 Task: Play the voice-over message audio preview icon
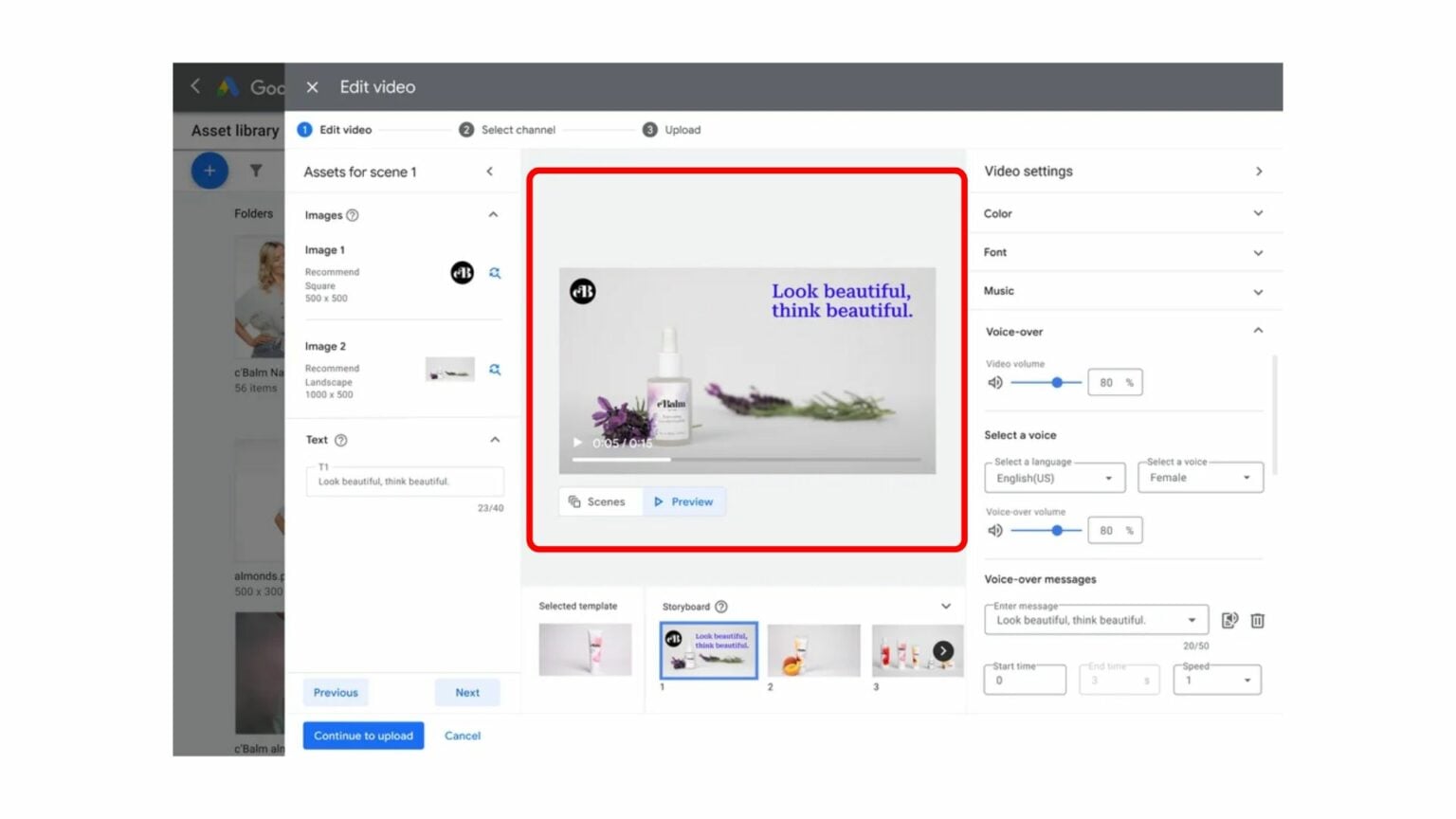click(x=1229, y=620)
